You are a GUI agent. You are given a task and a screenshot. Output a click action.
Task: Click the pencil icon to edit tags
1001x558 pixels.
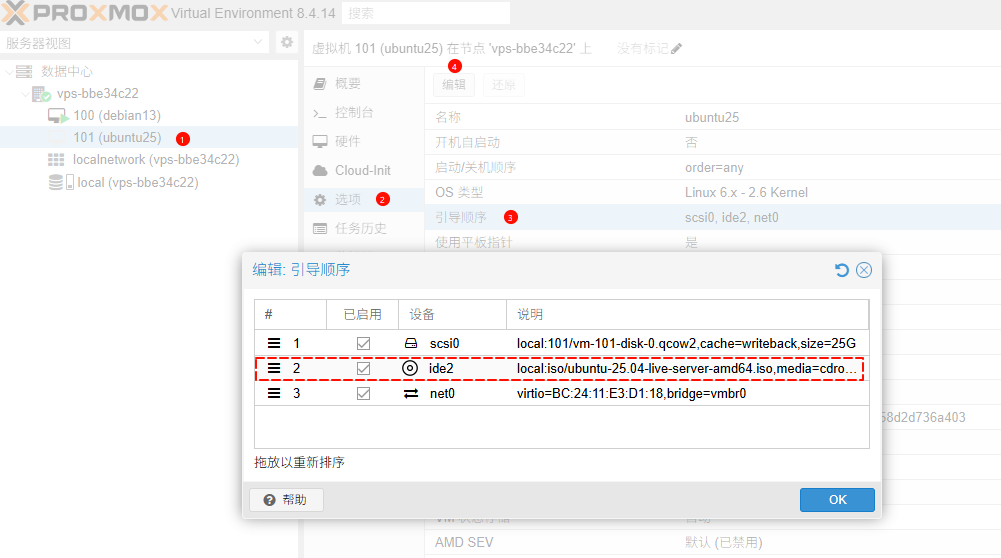677,48
